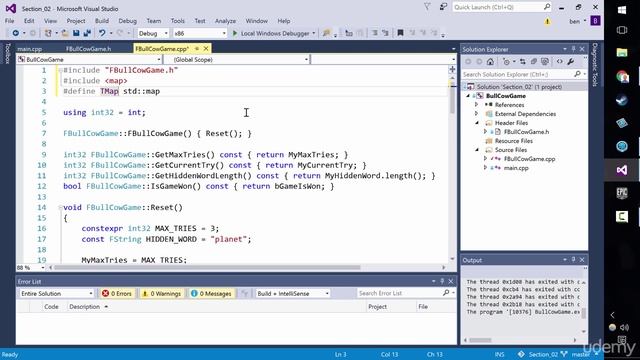Save the current file with the floppy icon
The image size is (640, 360).
(76, 33)
